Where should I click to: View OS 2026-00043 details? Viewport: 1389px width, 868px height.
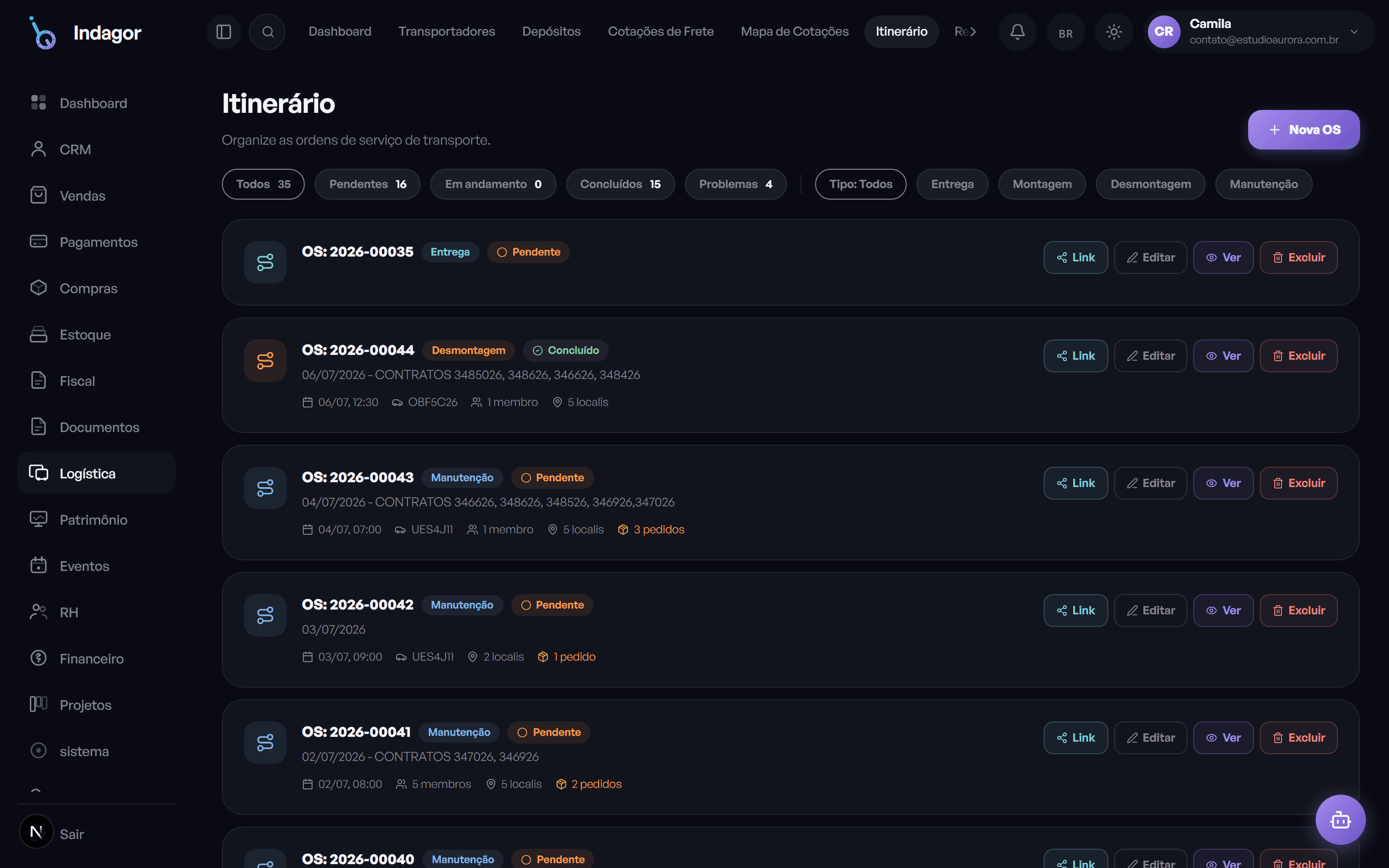(x=1223, y=483)
